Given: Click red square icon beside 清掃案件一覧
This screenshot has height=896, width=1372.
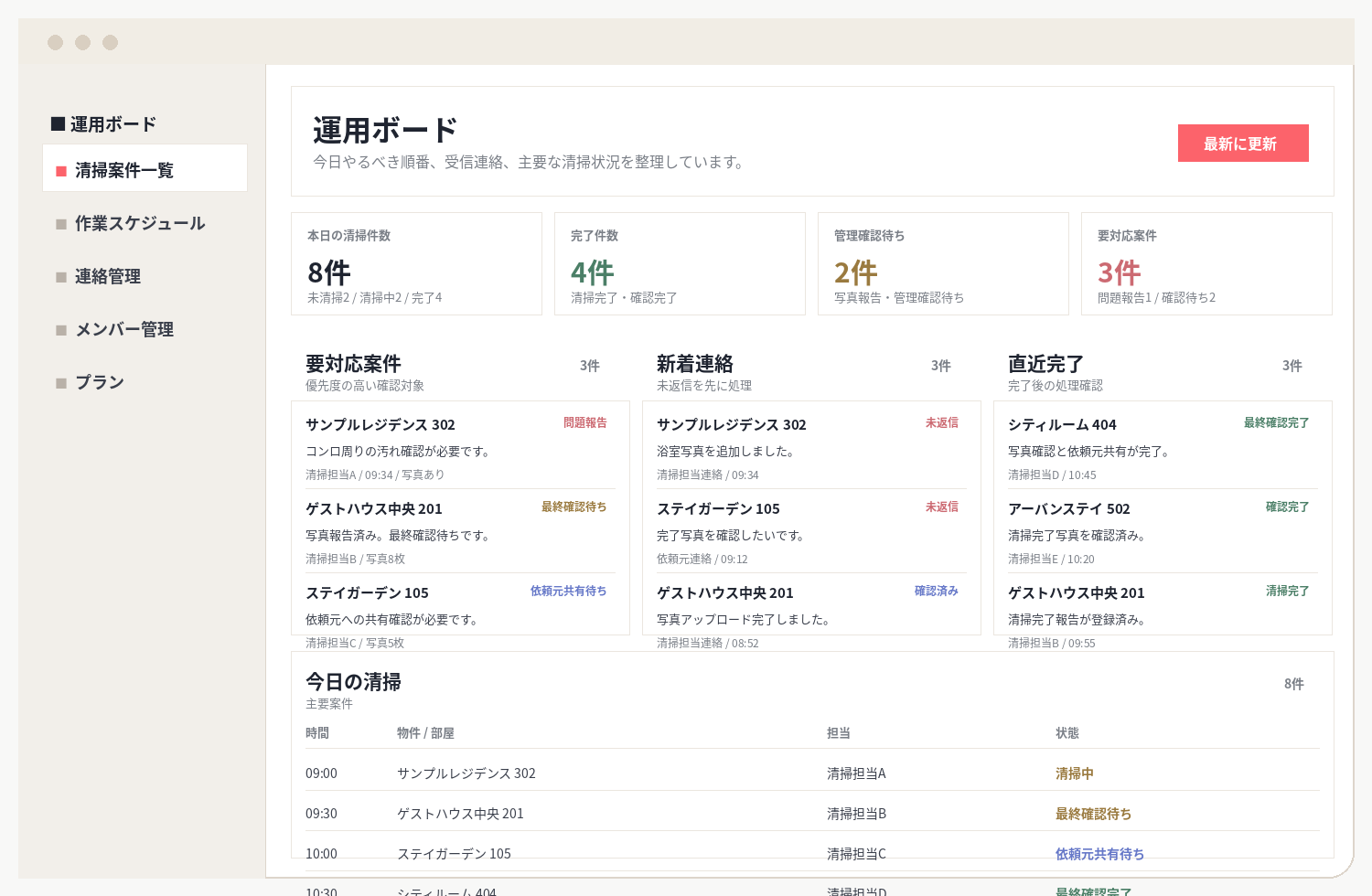Looking at the screenshot, I should click(61, 171).
